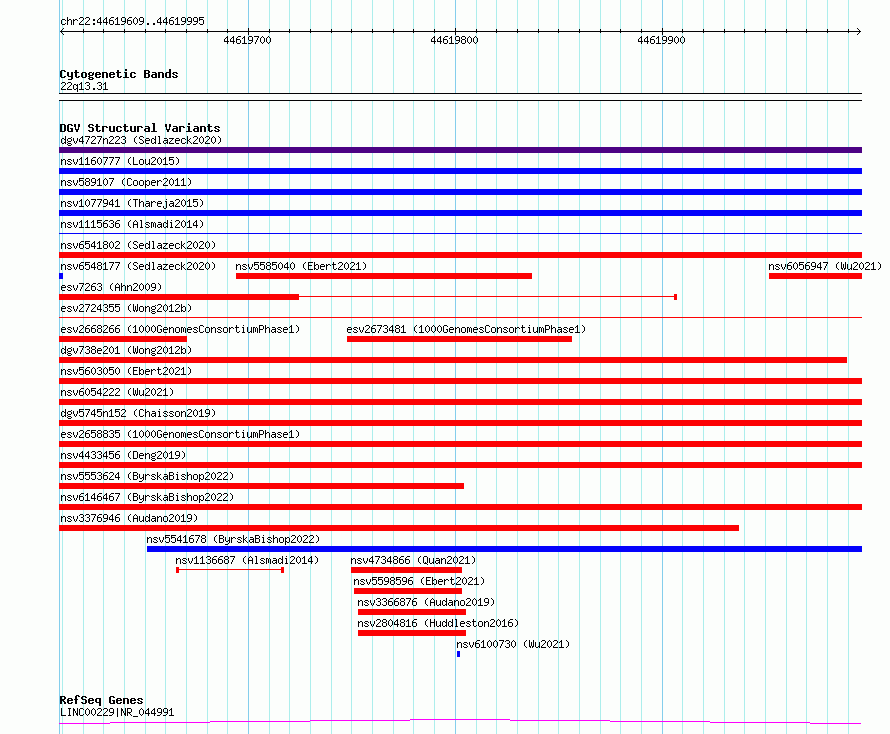890x734 pixels.
Task: Click the red nsv5585040 variant bar
Action: click(x=384, y=276)
